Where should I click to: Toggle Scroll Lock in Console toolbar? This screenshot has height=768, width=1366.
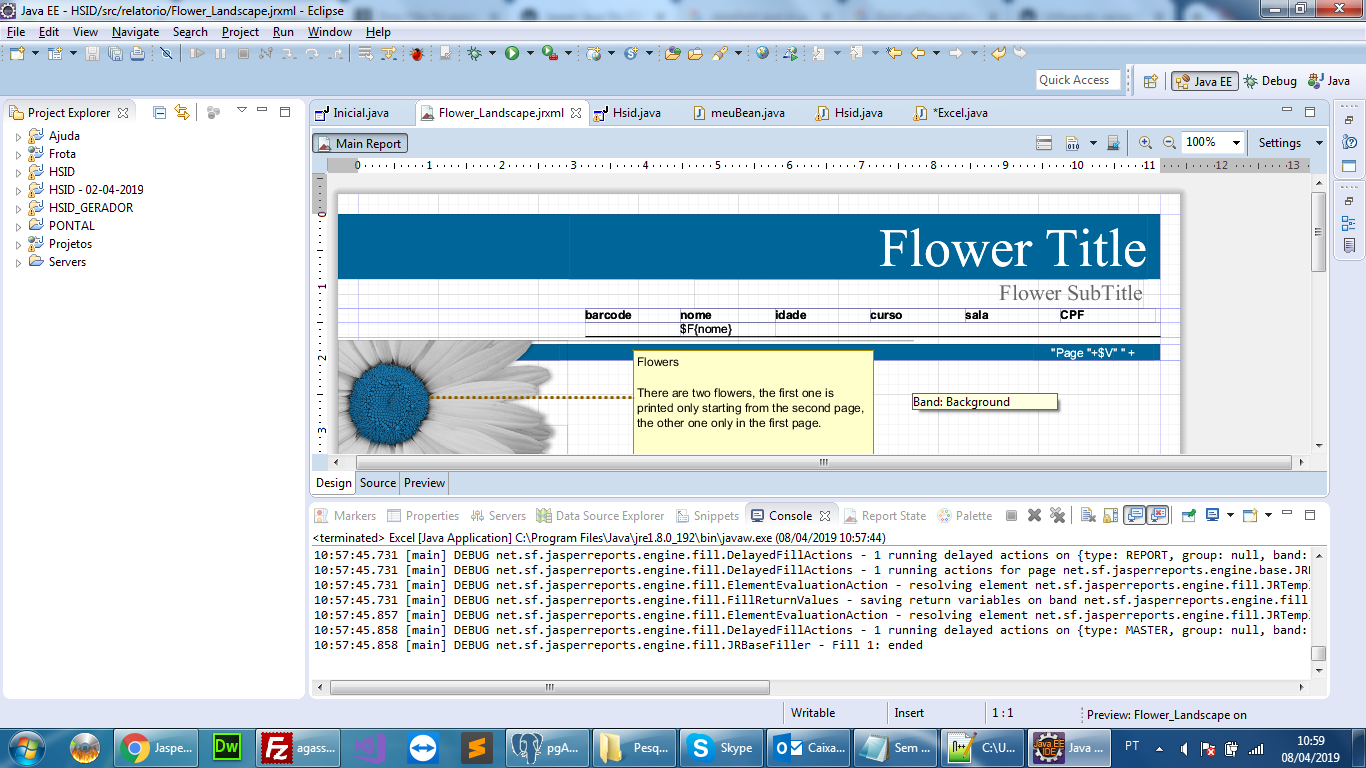[1110, 515]
